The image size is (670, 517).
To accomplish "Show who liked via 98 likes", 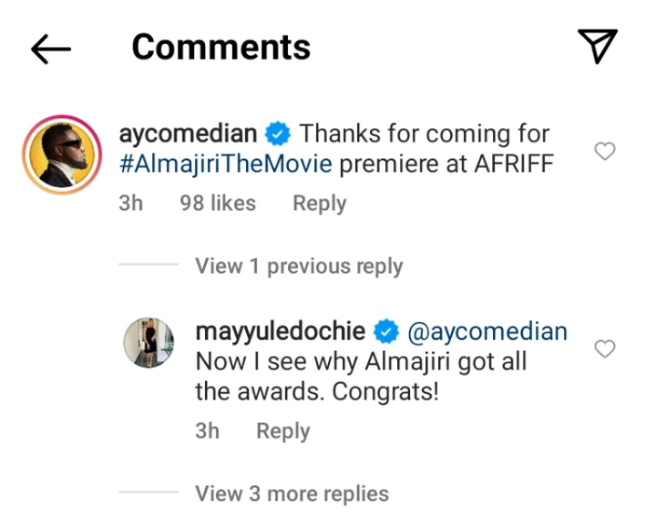I will [217, 203].
